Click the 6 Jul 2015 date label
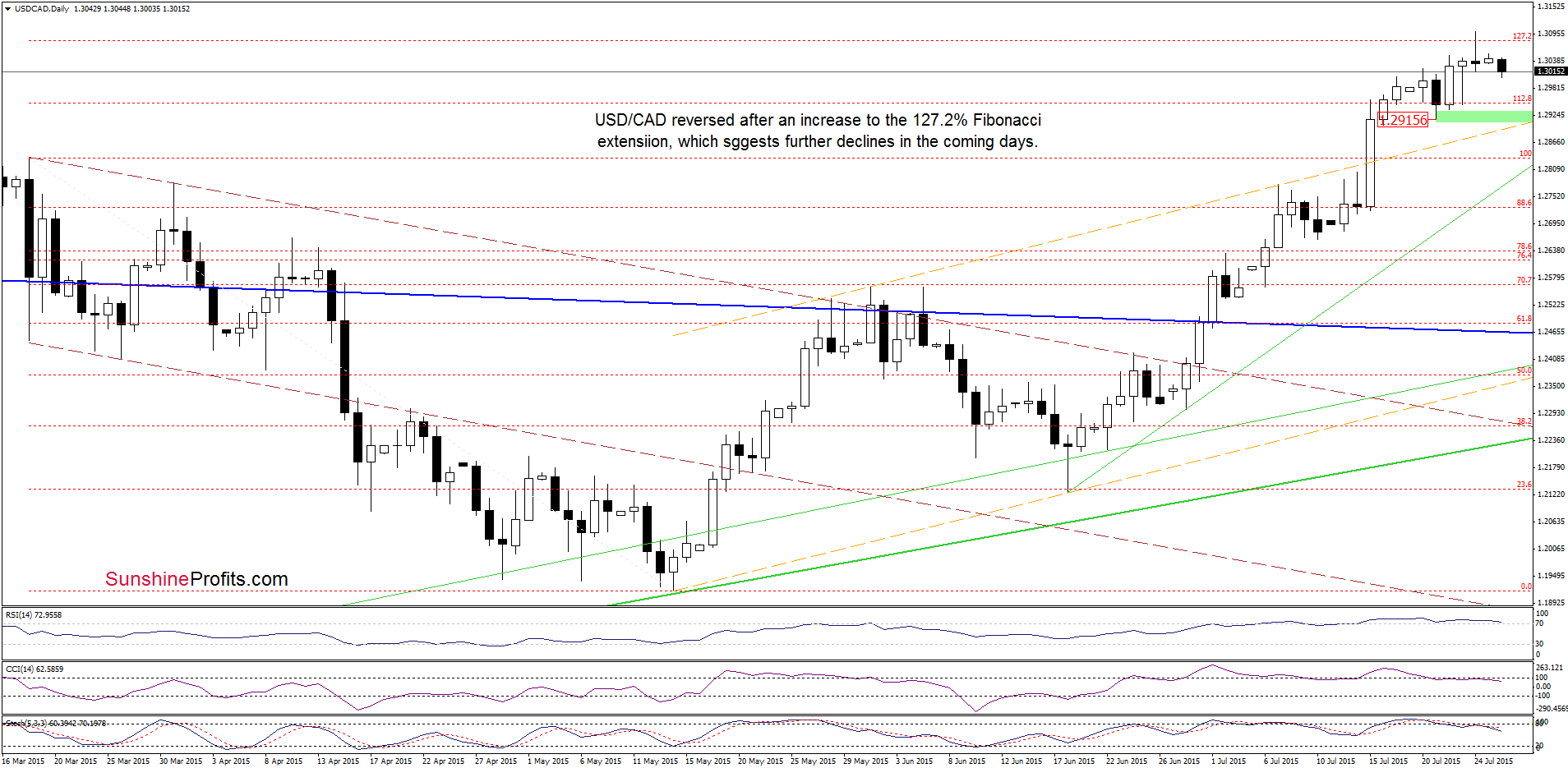Viewport: 1568px width, 768px height. (x=1281, y=761)
